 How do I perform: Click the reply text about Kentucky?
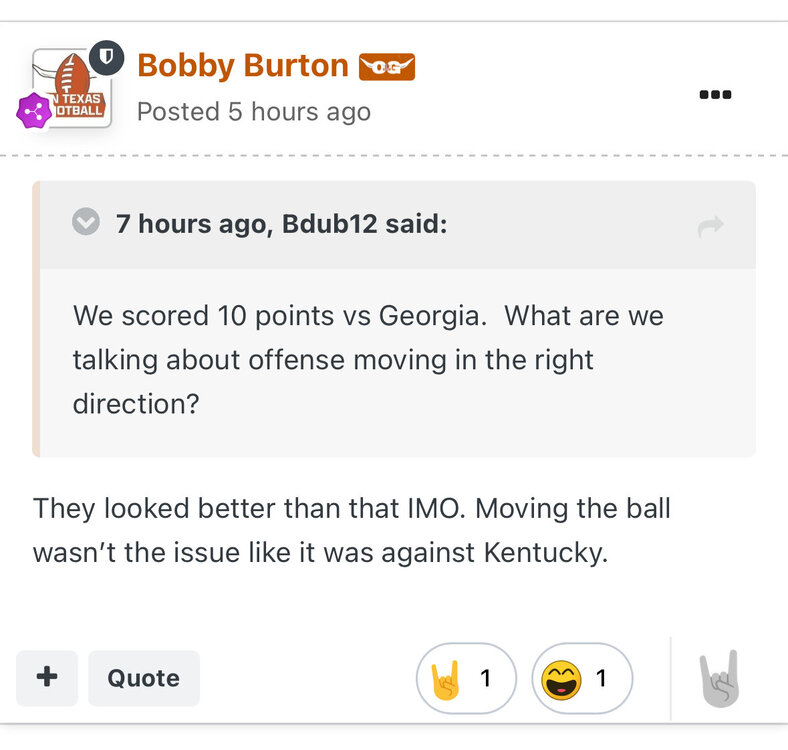pyautogui.click(x=351, y=530)
